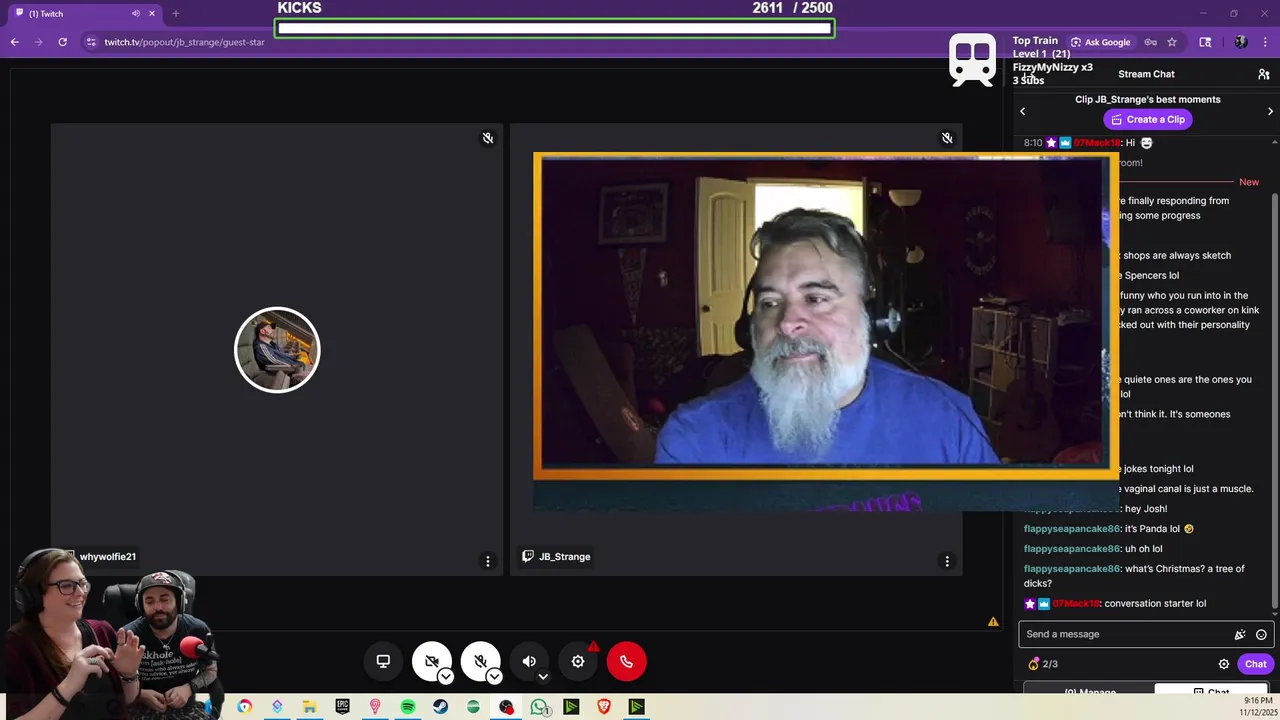
Task: Click username flappyseapancake86 saying hey Josh
Action: [1071, 509]
